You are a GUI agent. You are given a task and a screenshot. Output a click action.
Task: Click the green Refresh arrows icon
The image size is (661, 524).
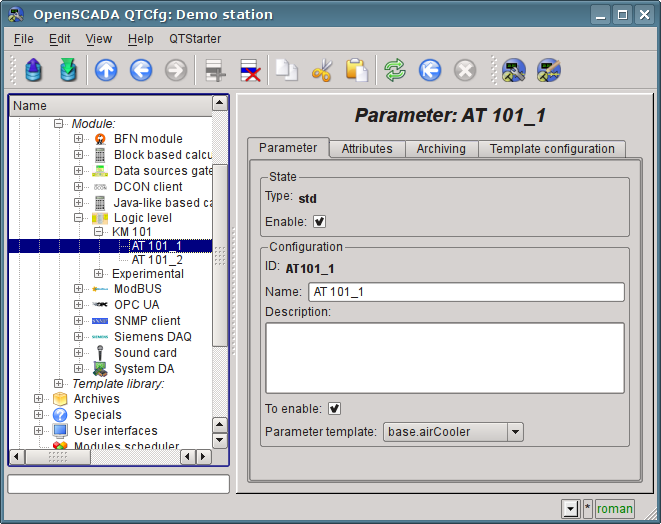[395, 70]
